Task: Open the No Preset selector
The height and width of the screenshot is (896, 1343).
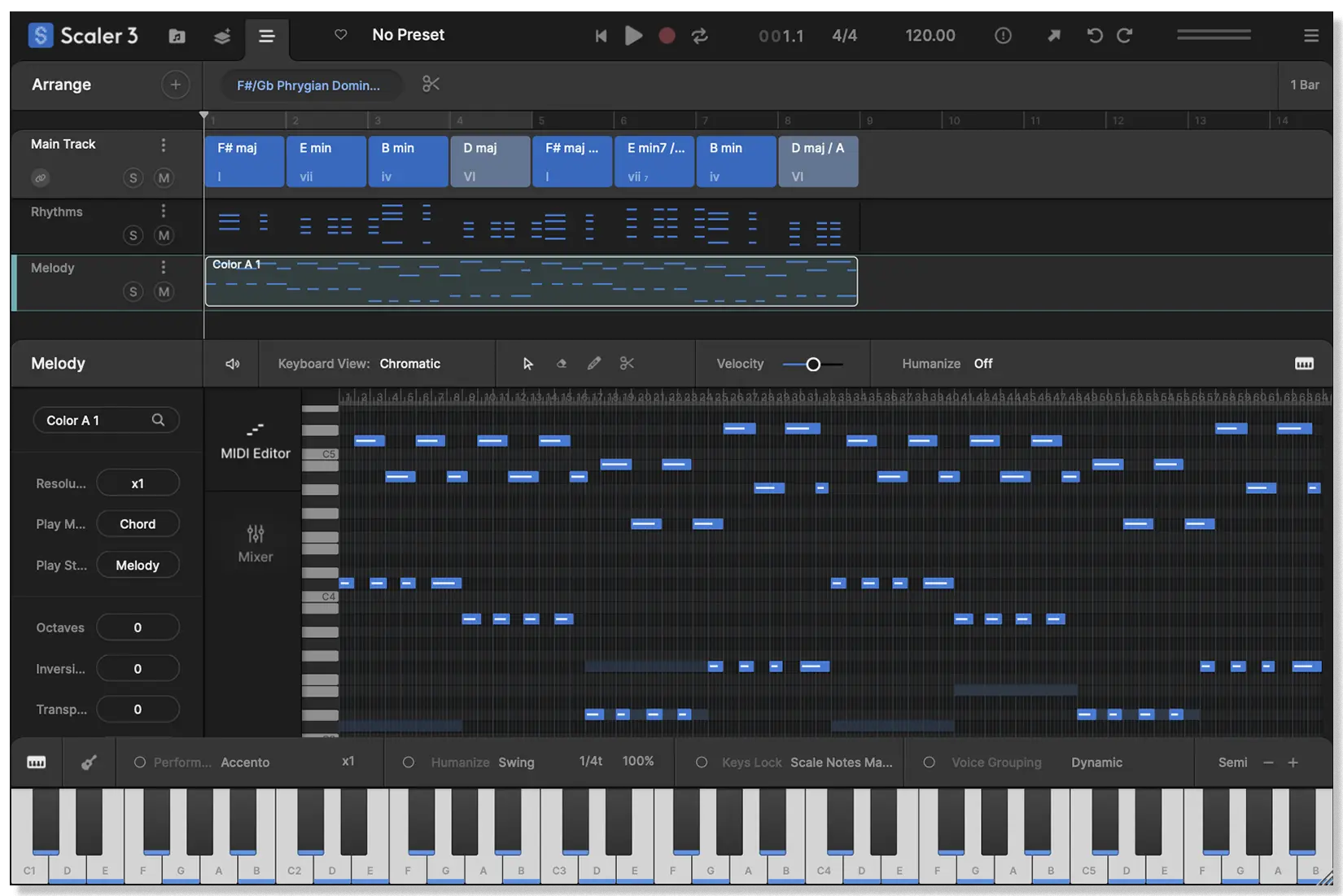Action: tap(408, 34)
